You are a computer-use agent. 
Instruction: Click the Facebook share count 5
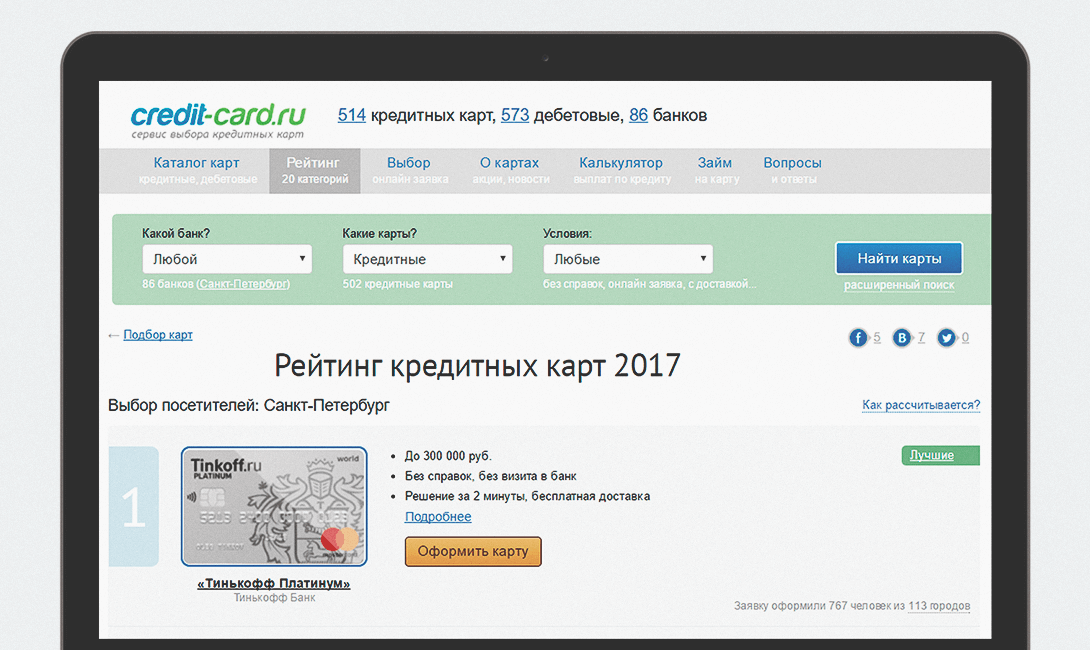[x=877, y=337]
